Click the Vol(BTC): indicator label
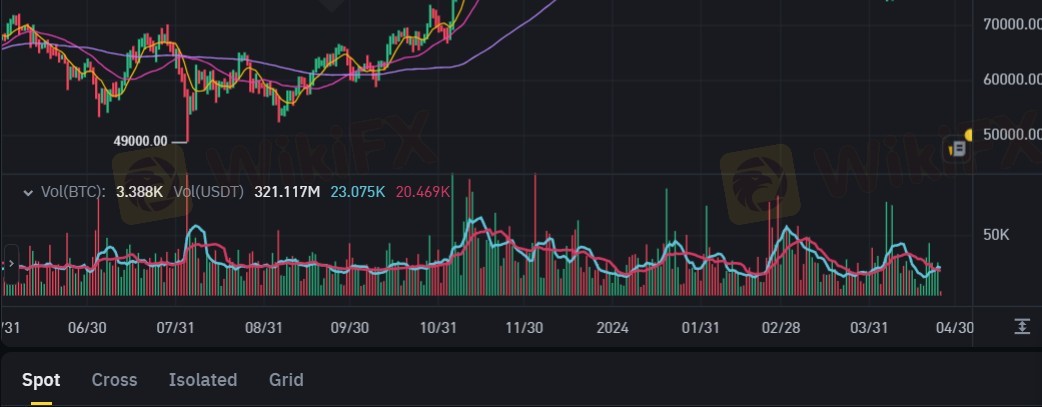Viewport: 1042px width, 407px height. [x=73, y=192]
